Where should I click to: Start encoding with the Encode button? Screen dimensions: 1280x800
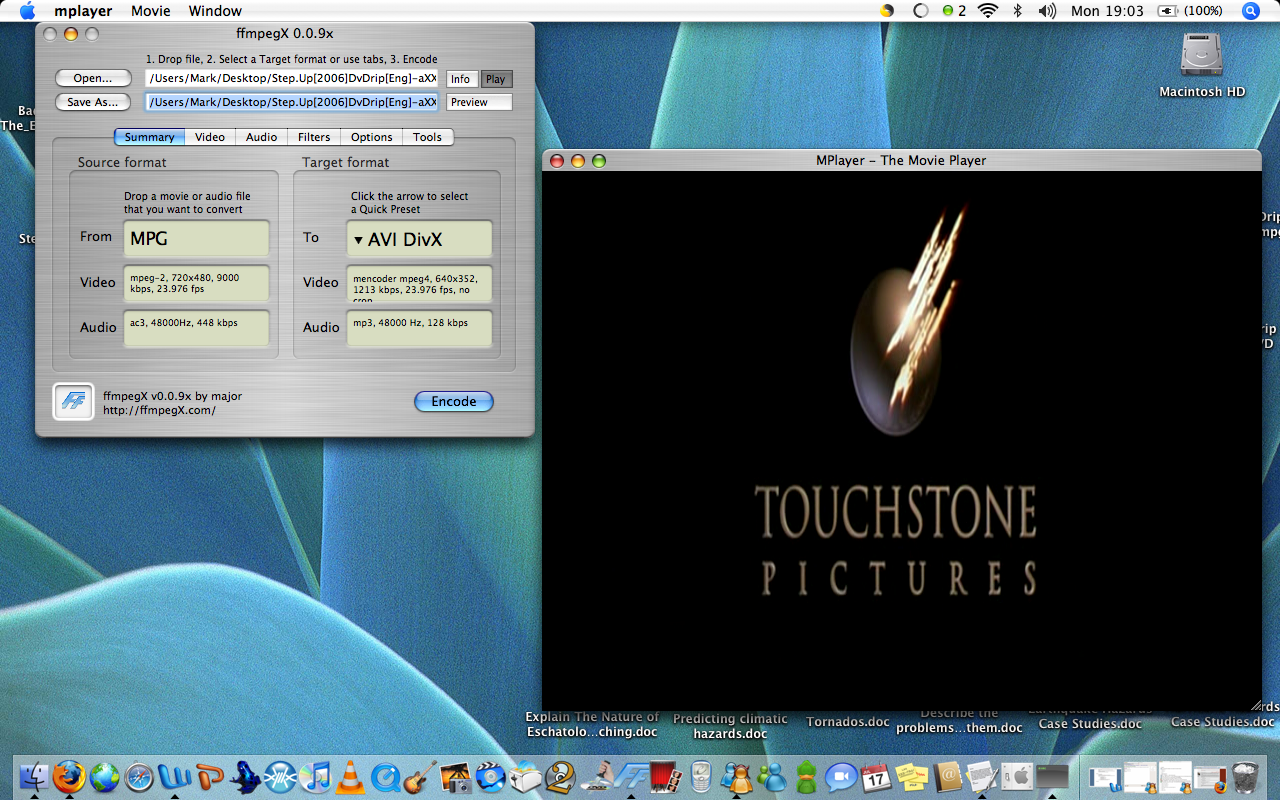(x=454, y=401)
